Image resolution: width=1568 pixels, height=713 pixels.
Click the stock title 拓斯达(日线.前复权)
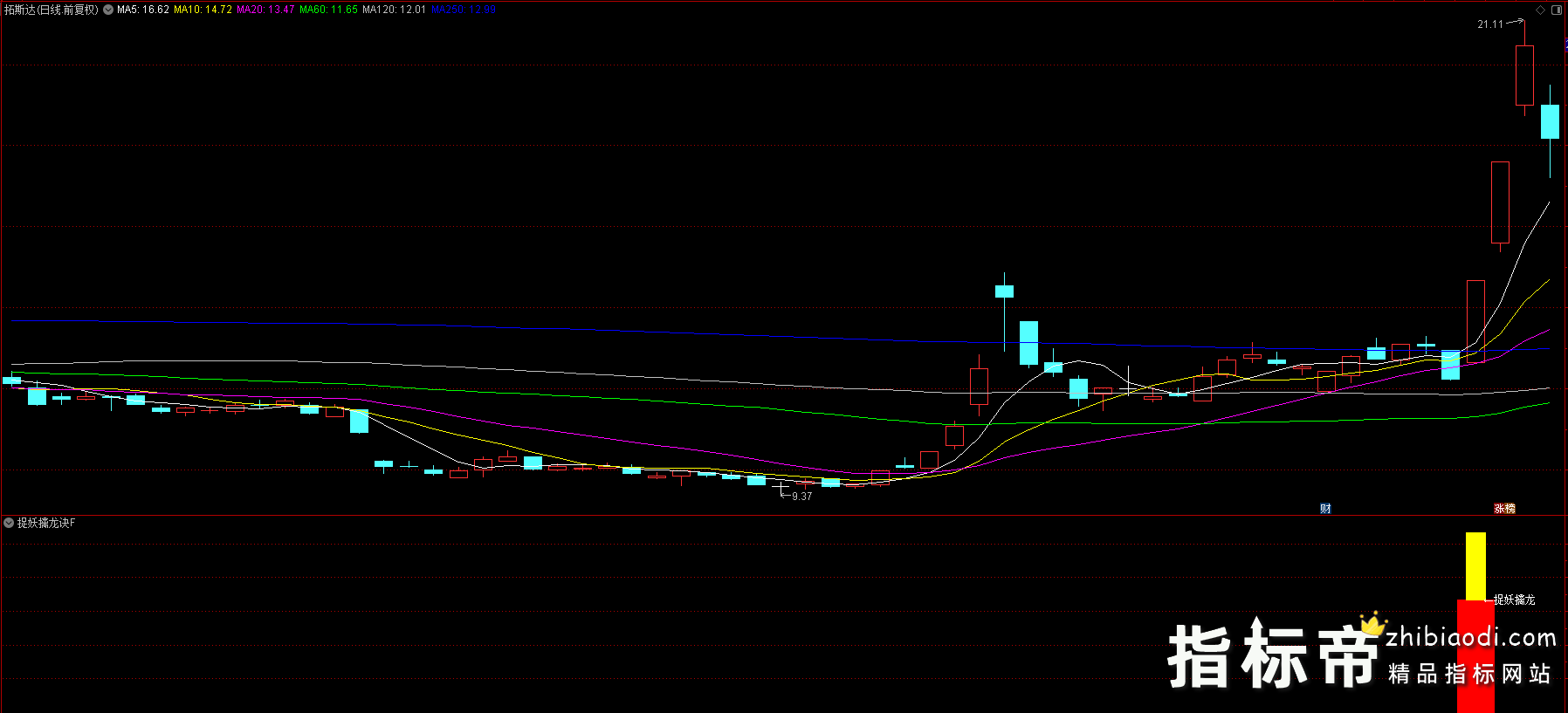click(52, 10)
